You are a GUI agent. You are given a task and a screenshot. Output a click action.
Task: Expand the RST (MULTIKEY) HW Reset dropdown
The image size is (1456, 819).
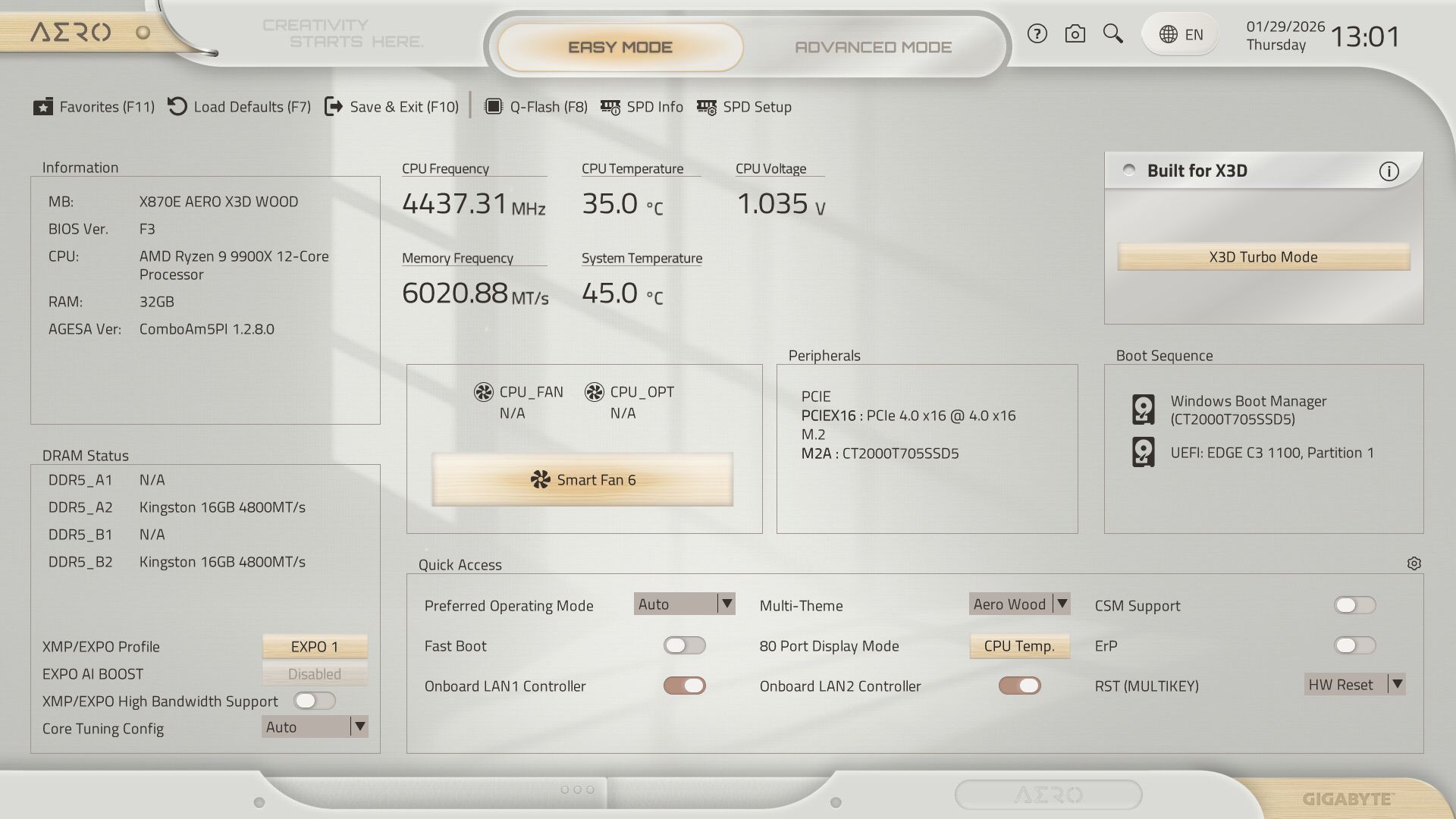(x=1354, y=684)
